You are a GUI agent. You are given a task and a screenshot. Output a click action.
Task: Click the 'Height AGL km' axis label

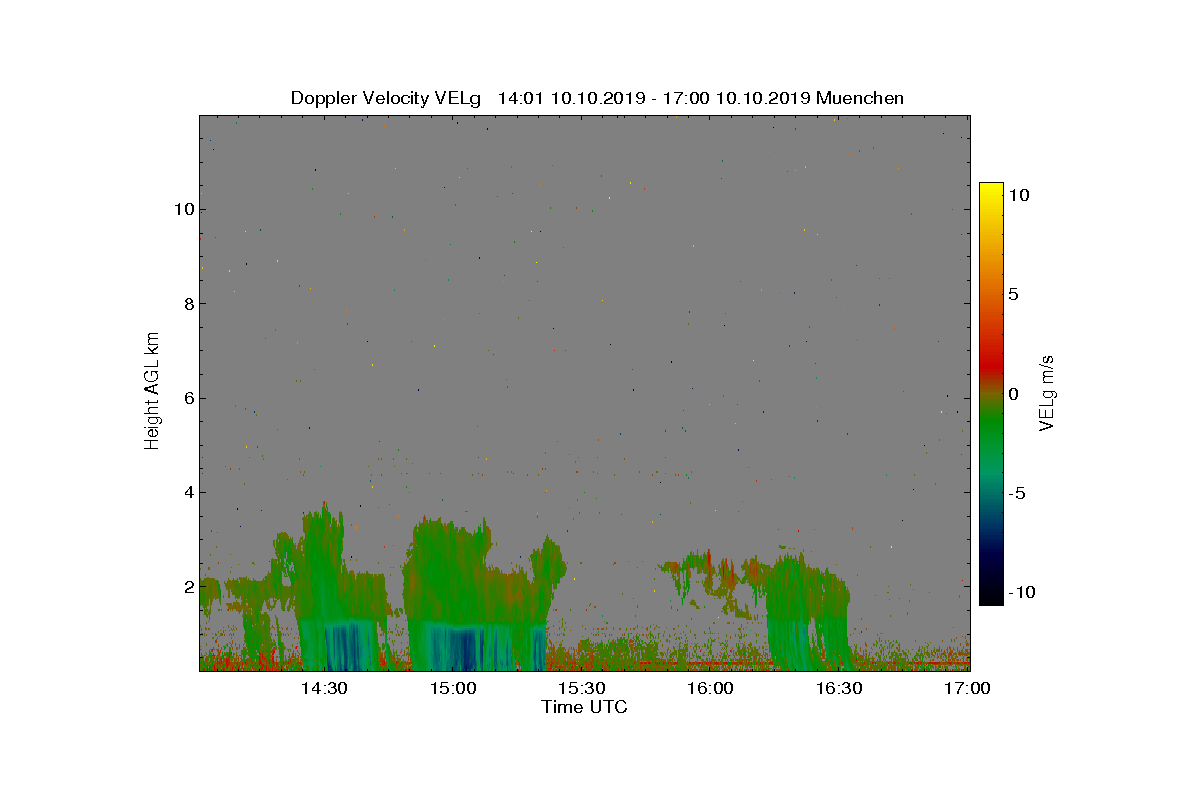tap(153, 391)
